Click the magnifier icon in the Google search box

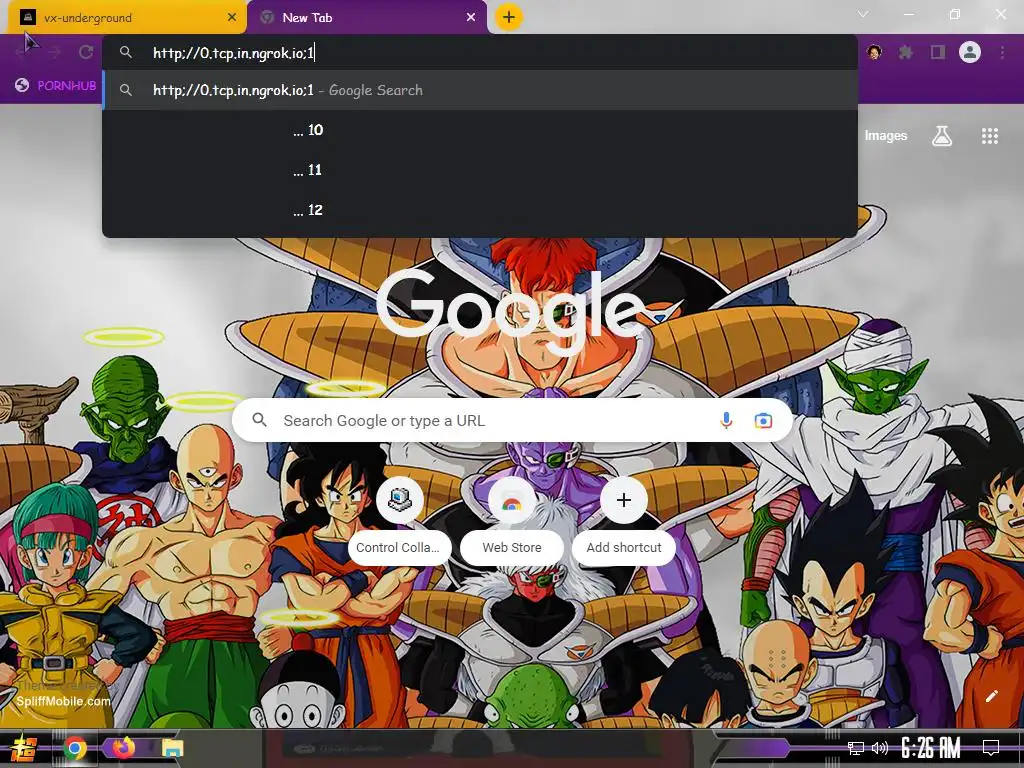(259, 420)
